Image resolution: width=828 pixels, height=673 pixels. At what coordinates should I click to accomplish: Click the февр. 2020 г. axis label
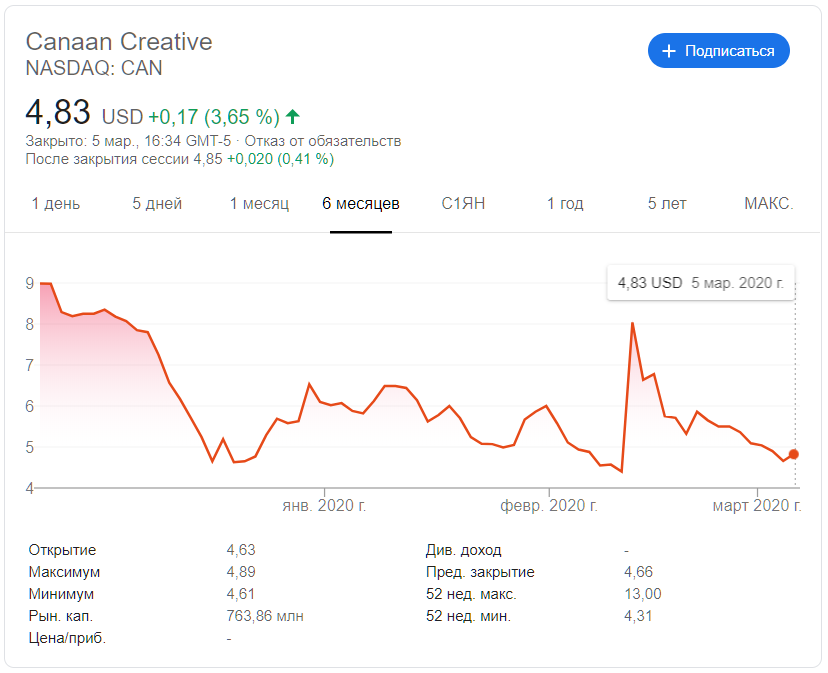pyautogui.click(x=549, y=506)
